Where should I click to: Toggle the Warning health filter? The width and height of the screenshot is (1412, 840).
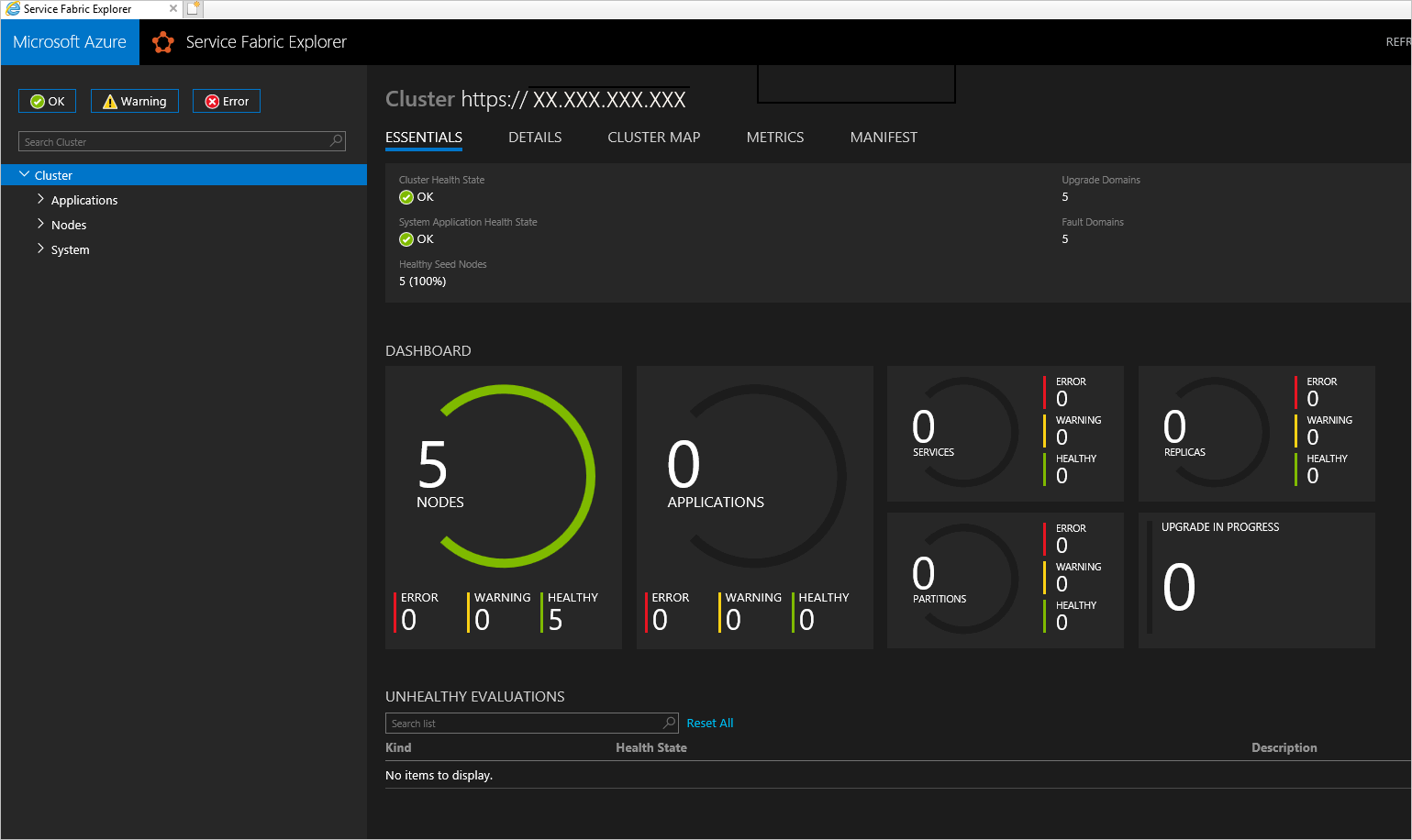[135, 101]
